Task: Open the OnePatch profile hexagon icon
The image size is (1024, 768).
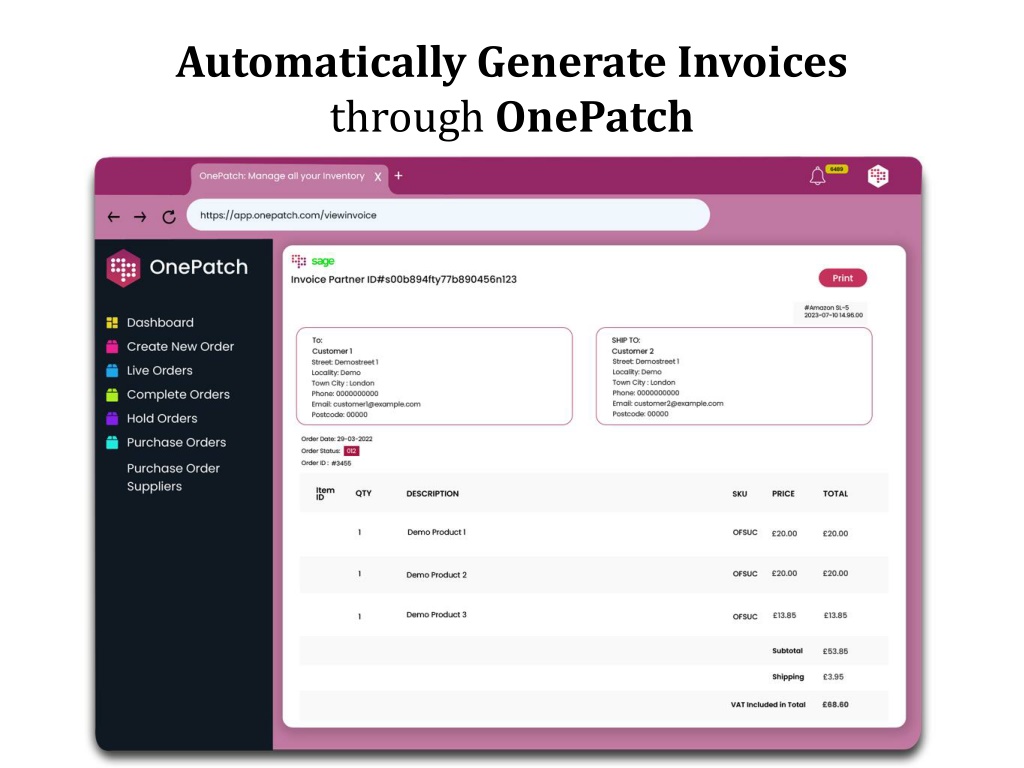Action: 878,176
